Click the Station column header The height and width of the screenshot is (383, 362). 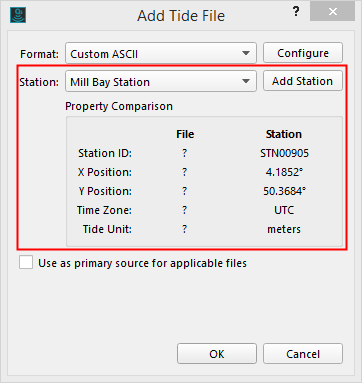[284, 134]
